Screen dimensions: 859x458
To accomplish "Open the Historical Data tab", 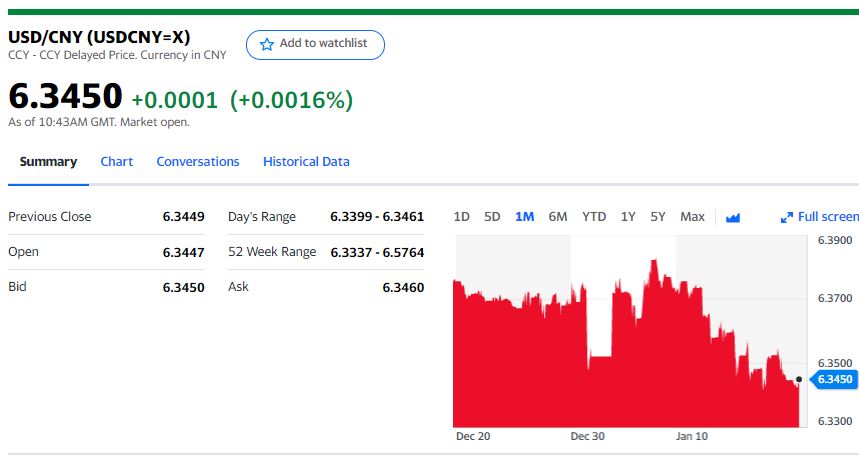I will click(306, 161).
